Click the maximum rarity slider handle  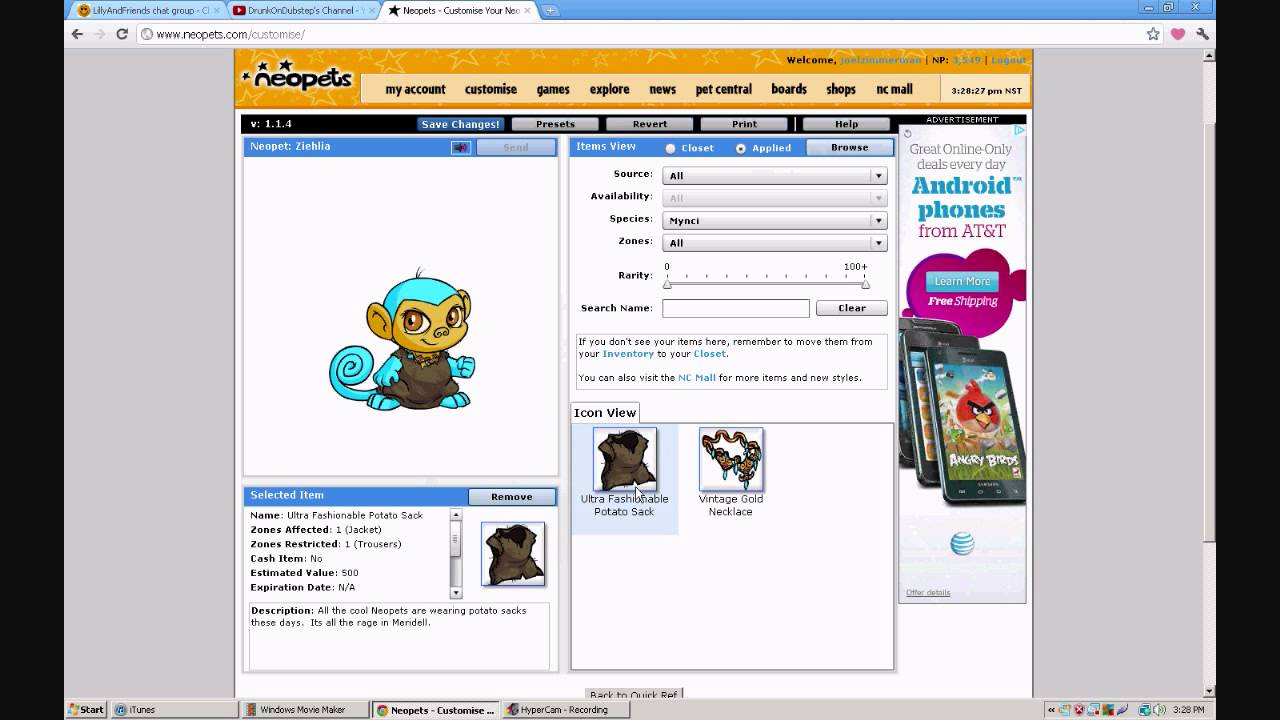865,284
